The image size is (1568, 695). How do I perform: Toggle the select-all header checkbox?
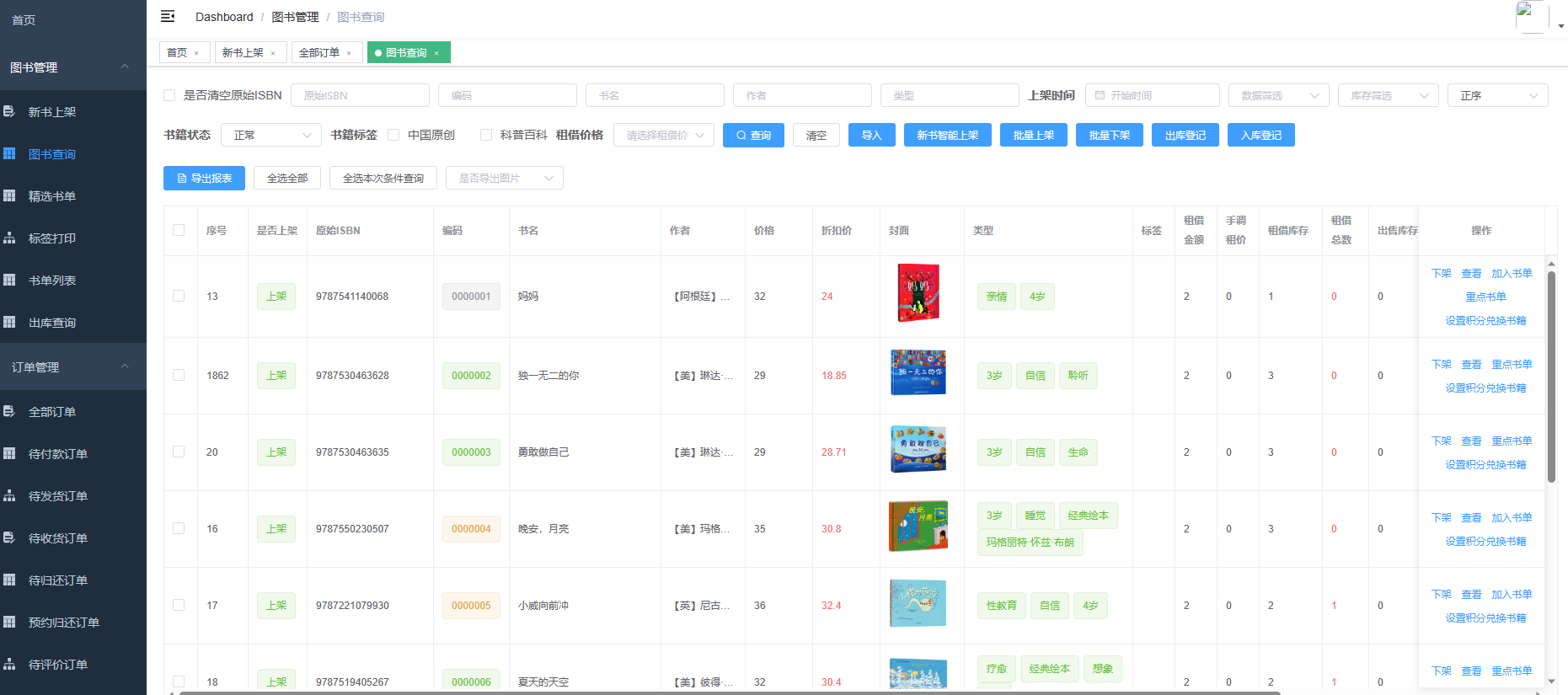[x=179, y=230]
